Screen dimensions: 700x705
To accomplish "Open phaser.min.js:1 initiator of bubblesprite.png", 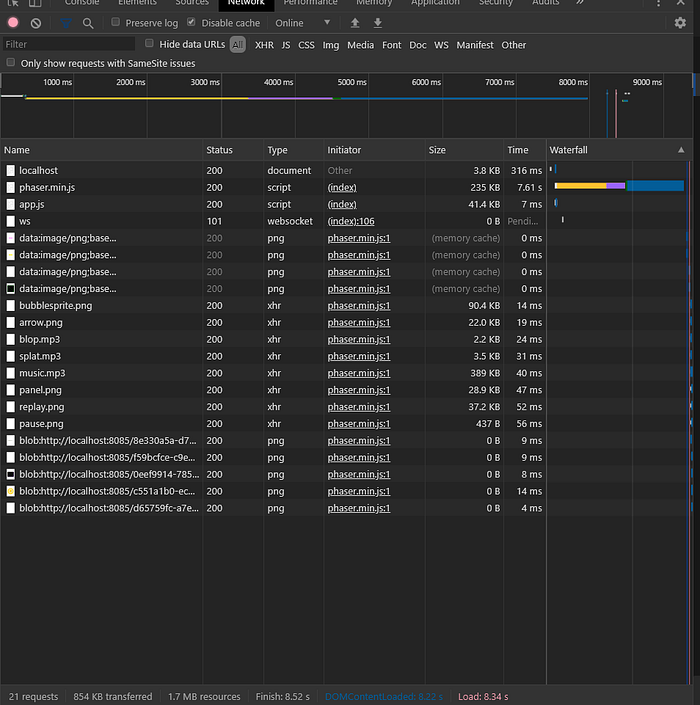I will coord(359,306).
